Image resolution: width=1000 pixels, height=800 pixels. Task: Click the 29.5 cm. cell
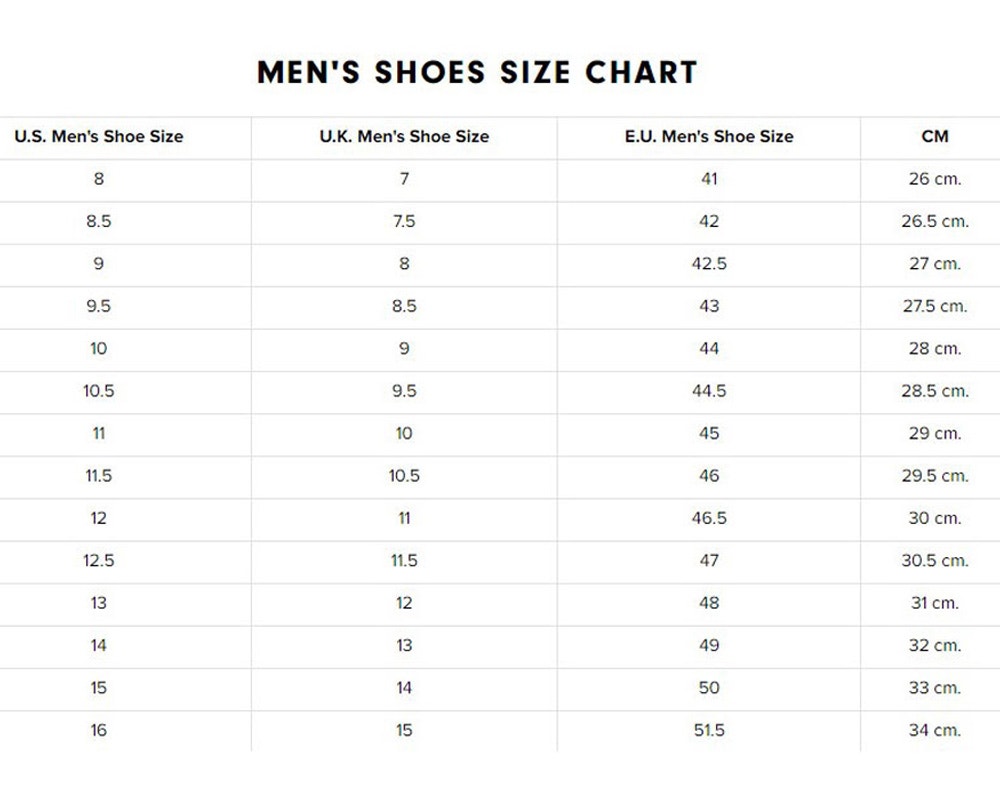(935, 476)
